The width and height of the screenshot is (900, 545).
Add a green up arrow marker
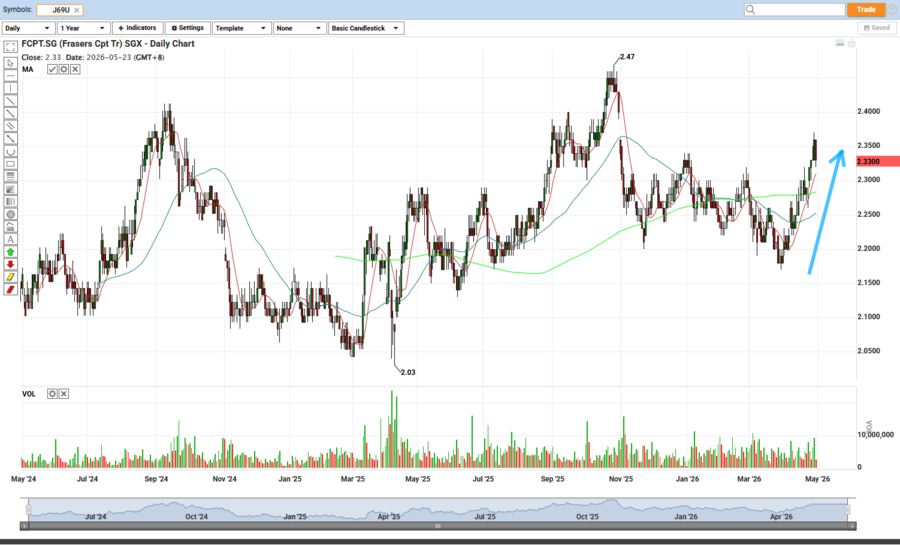coord(11,251)
